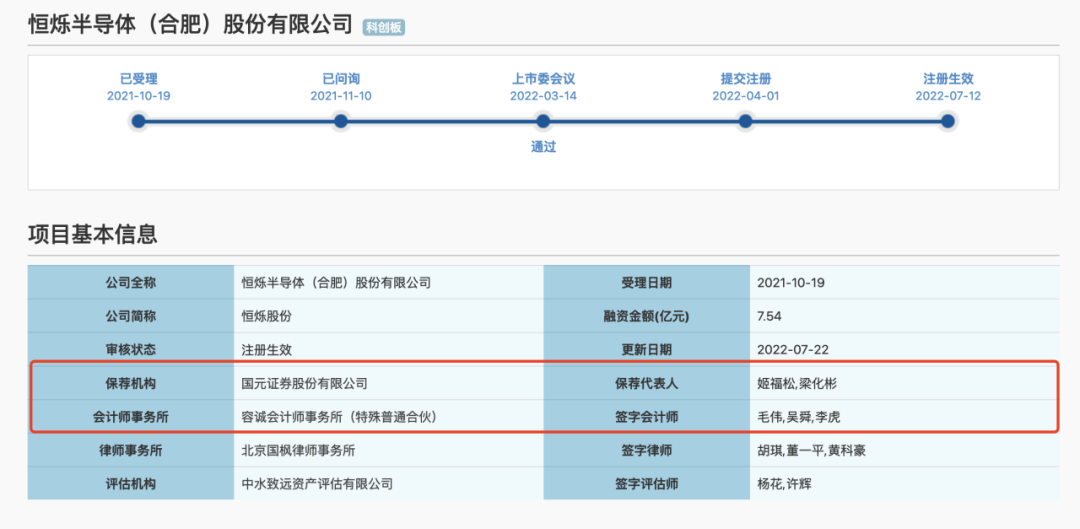Click 国元证券股份有限公司 in the sponsor row
The height and width of the screenshot is (529, 1080).
click(305, 383)
